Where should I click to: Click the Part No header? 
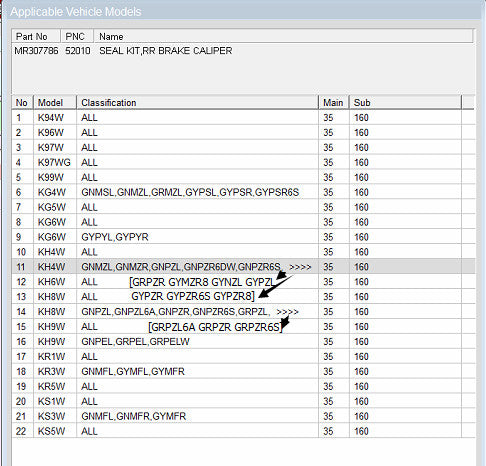(x=36, y=36)
